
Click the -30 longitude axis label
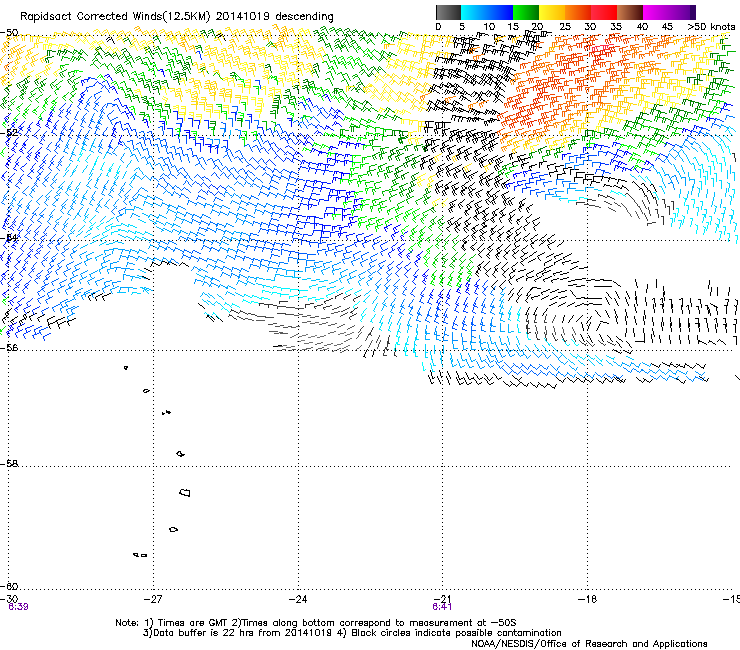coord(9,599)
